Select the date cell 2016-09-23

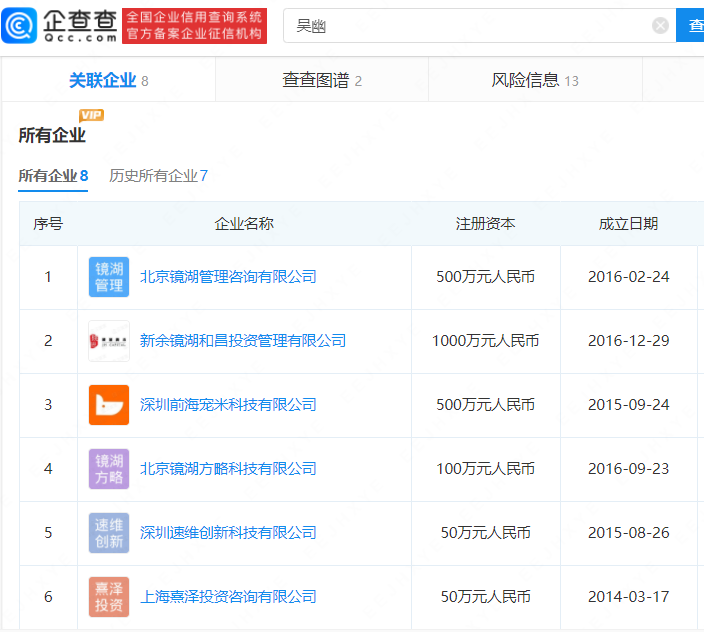tap(629, 469)
